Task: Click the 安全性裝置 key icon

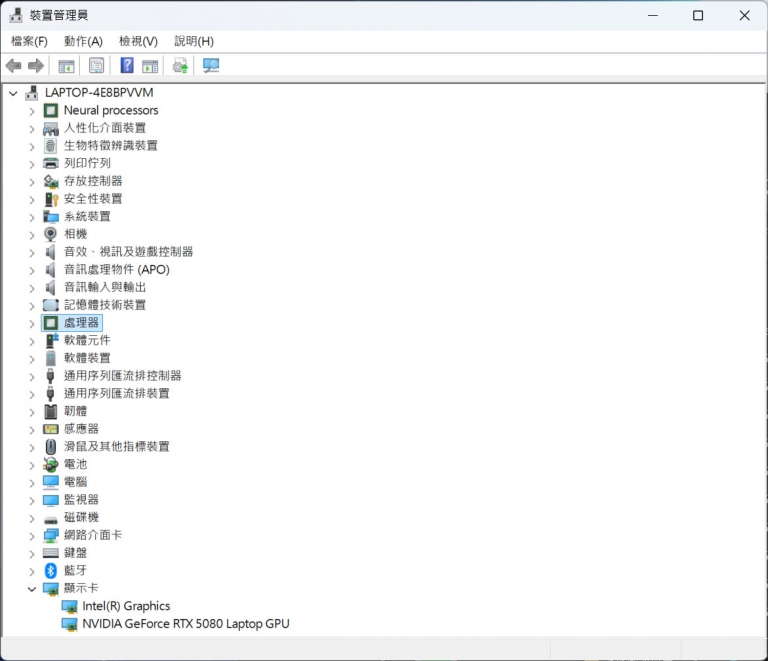Action: click(x=51, y=199)
